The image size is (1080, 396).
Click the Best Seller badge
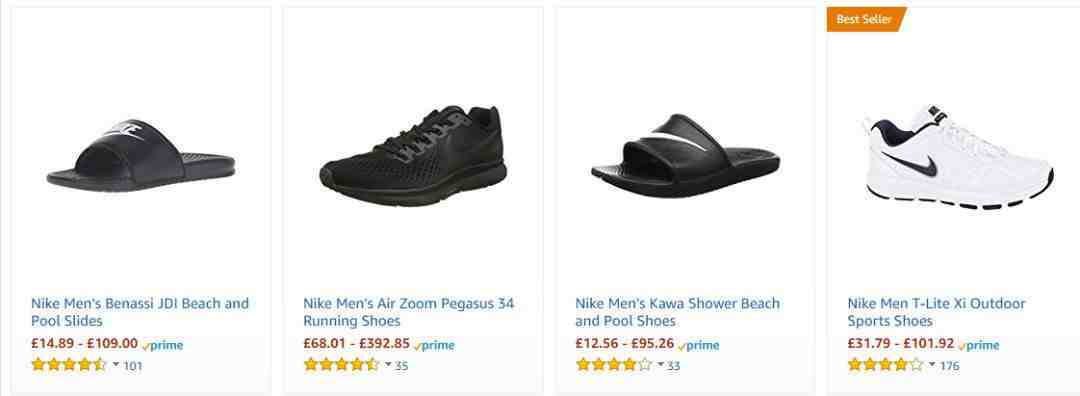pos(865,19)
